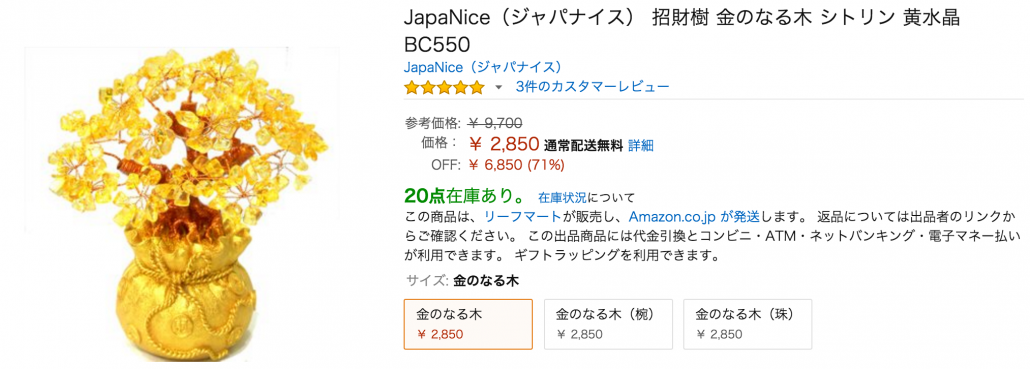1030x369 pixels.
Task: Expand the rating breakdown dropdown arrow
Action: coord(498,87)
